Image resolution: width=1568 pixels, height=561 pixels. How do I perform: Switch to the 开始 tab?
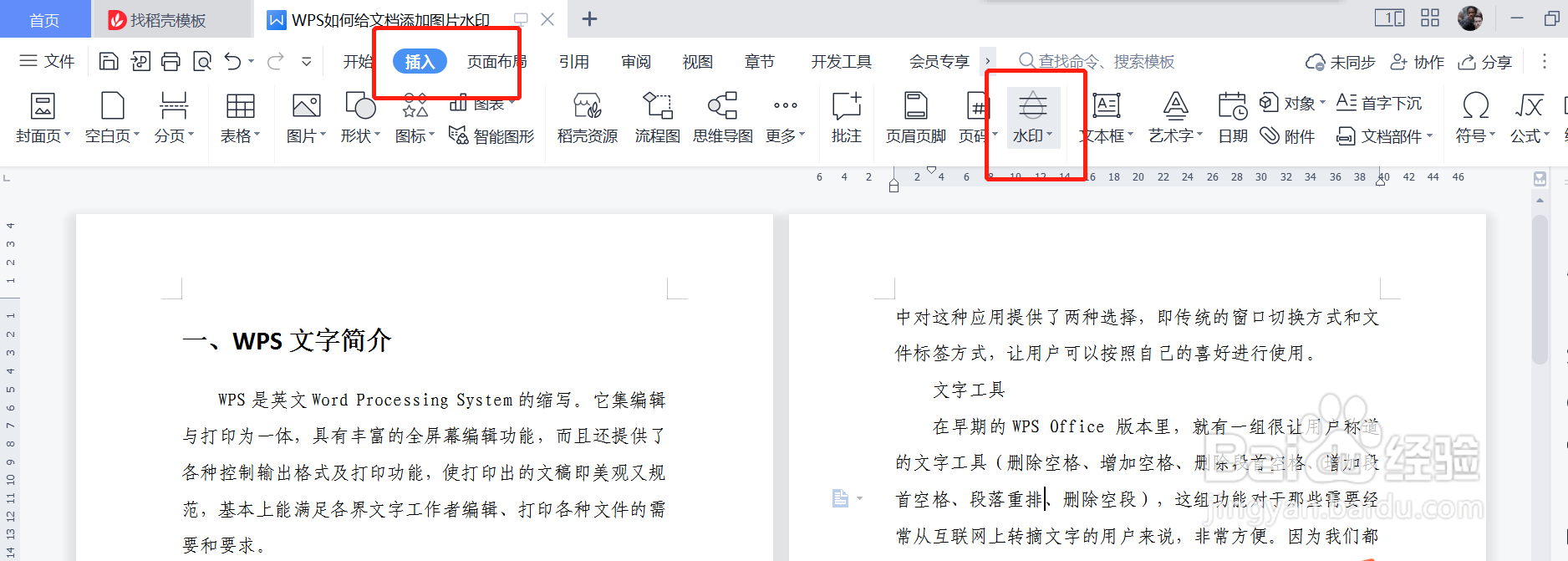click(x=358, y=61)
